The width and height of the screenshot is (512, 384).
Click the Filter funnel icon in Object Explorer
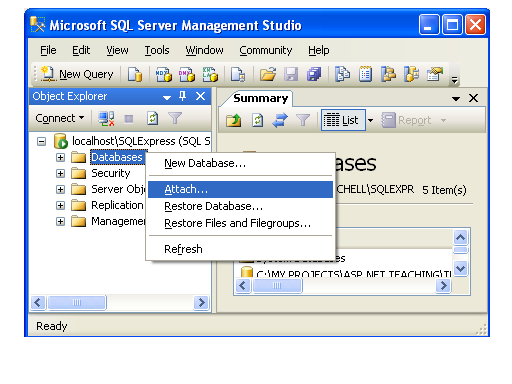click(175, 118)
